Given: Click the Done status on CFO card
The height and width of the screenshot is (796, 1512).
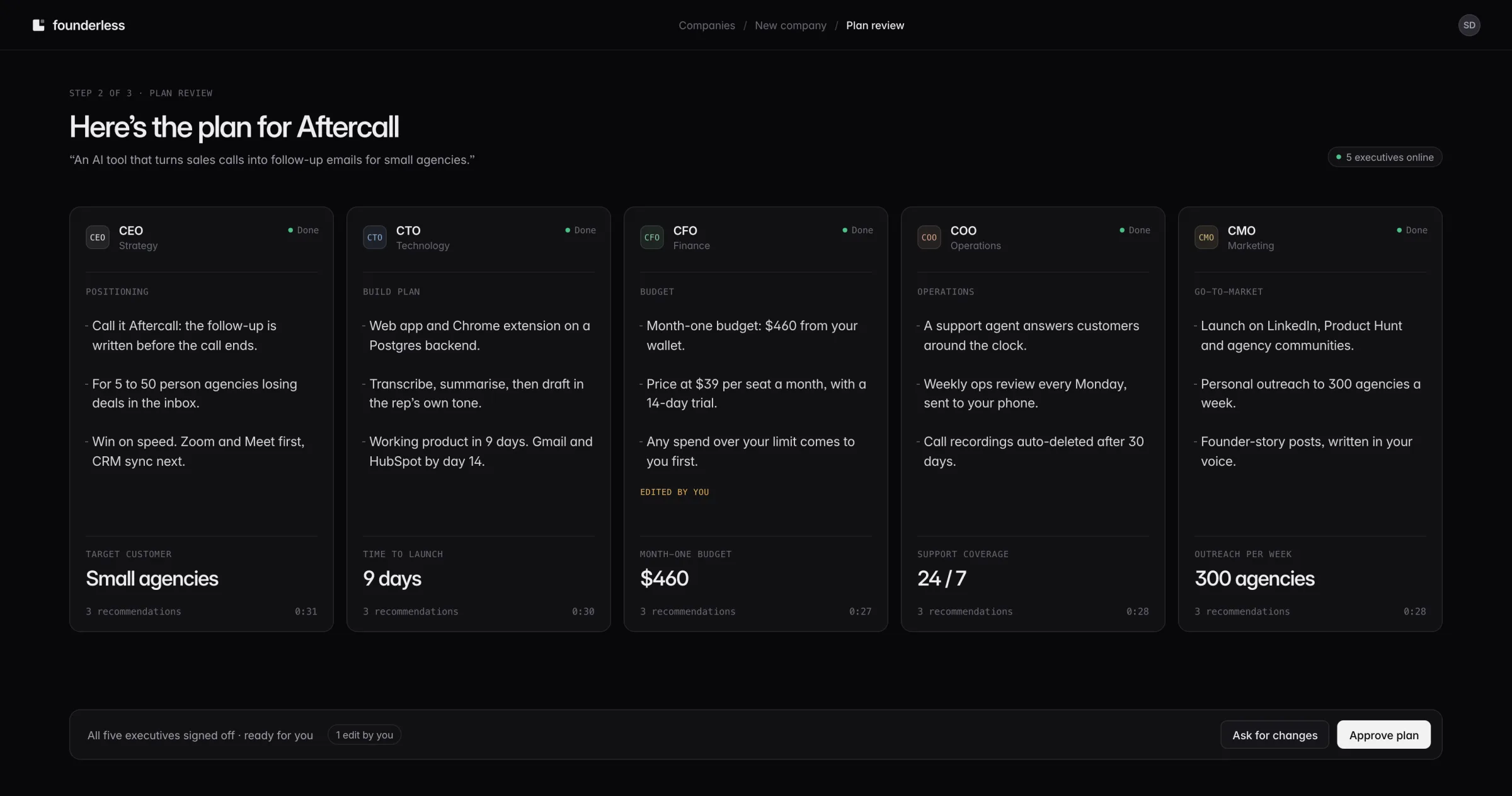Looking at the screenshot, I should 857,230.
